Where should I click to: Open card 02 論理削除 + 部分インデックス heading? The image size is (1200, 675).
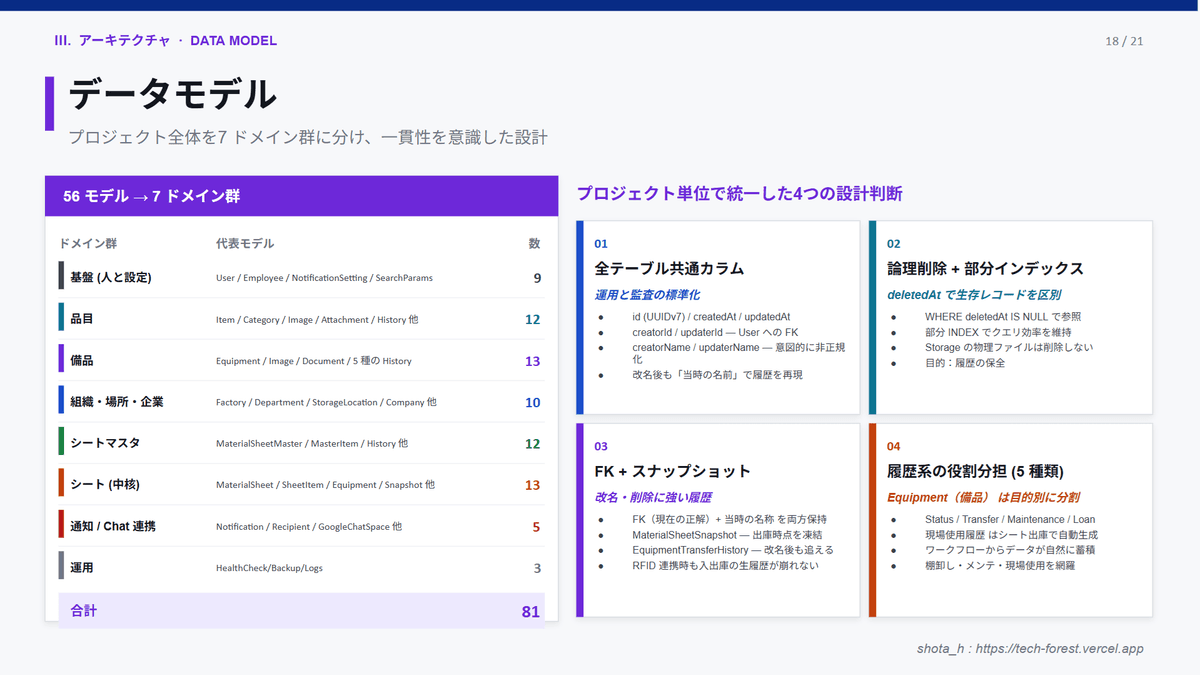[x=985, y=269]
